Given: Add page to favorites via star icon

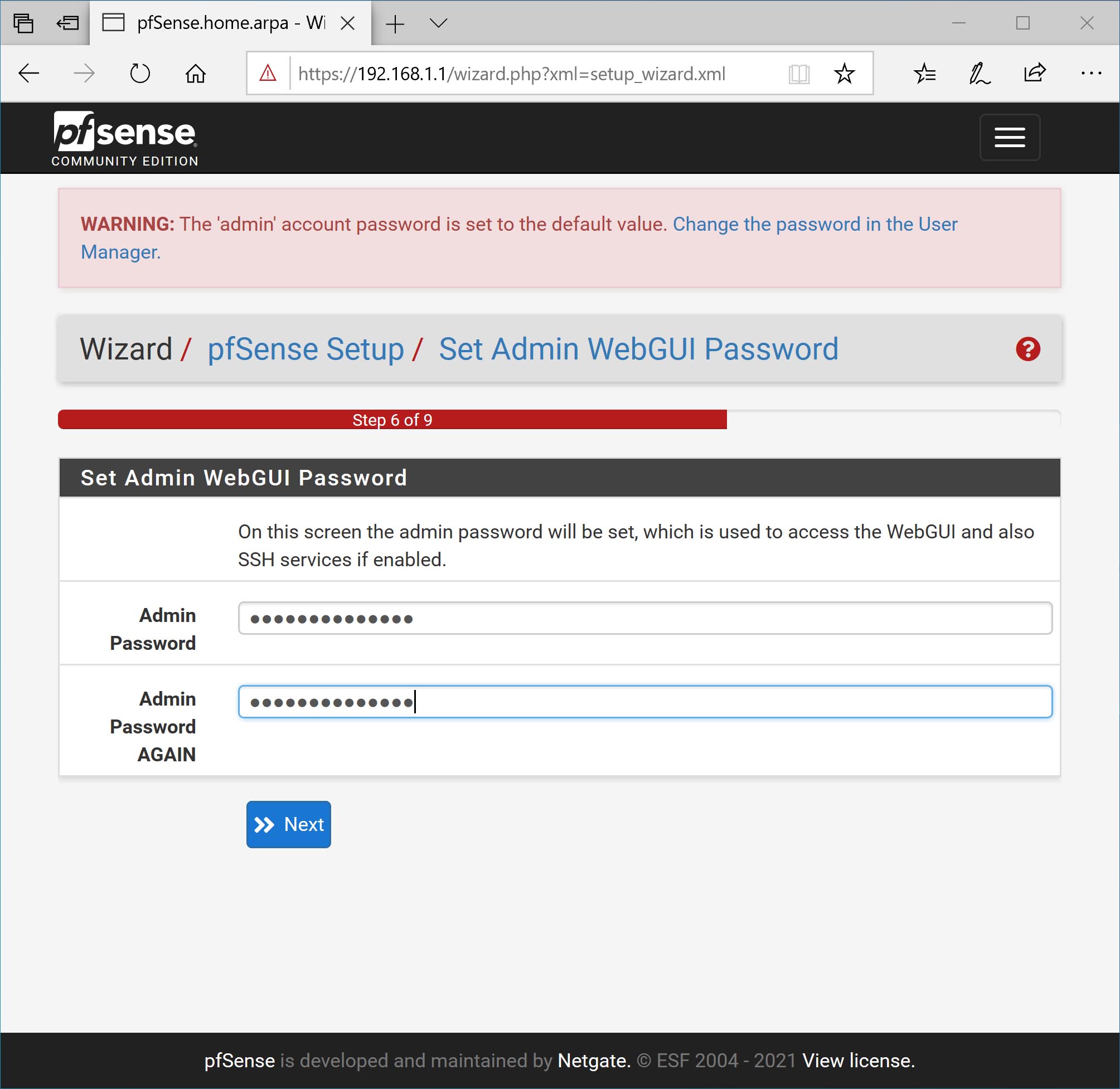Looking at the screenshot, I should click(x=843, y=73).
